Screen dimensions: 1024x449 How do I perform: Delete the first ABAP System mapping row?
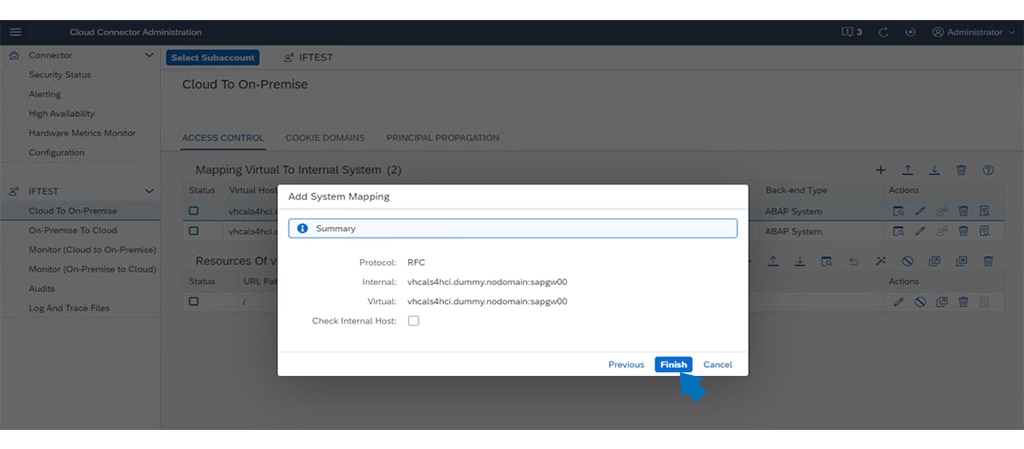tap(964, 211)
